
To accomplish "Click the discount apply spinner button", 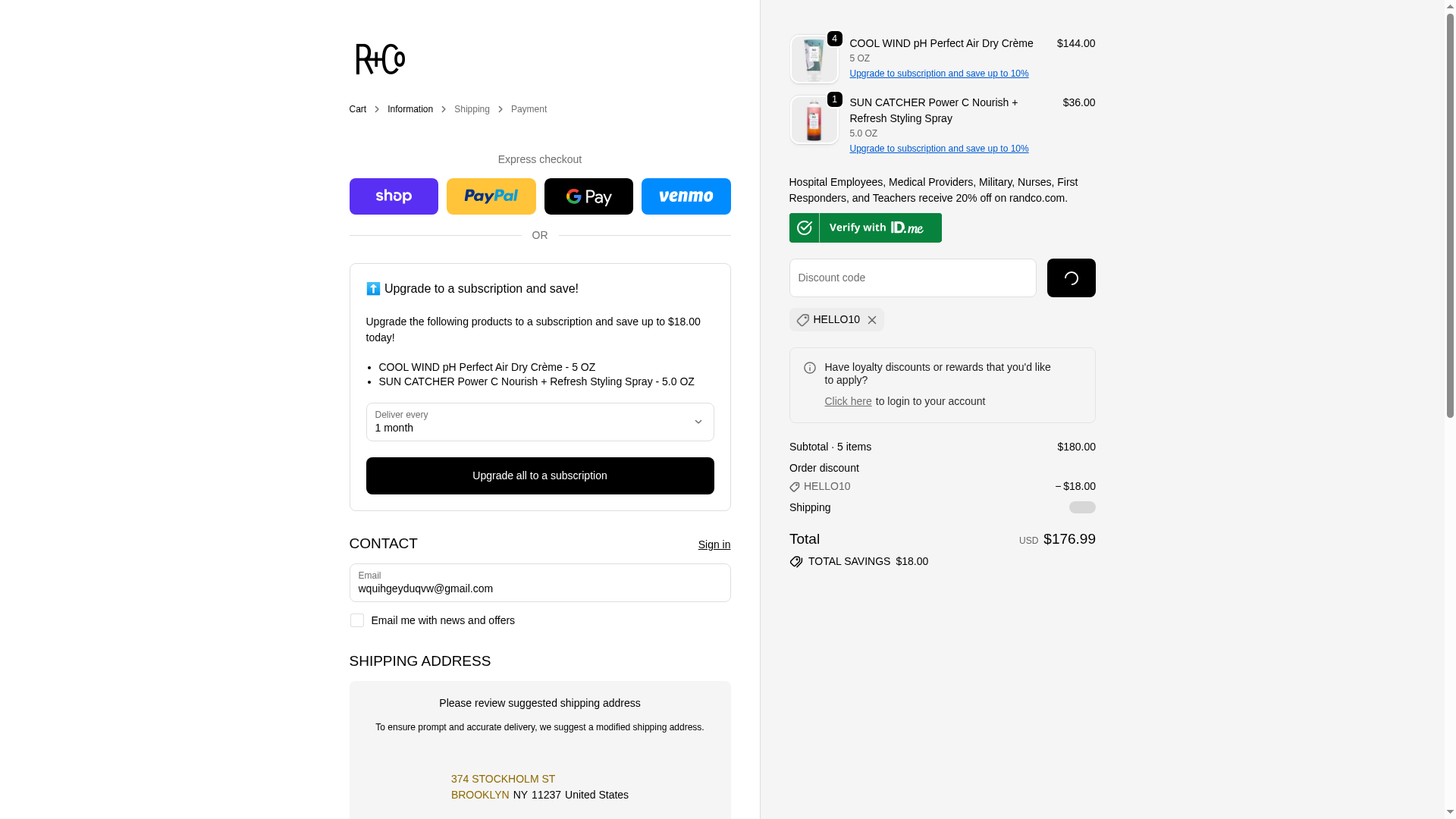I will pos(1071,278).
